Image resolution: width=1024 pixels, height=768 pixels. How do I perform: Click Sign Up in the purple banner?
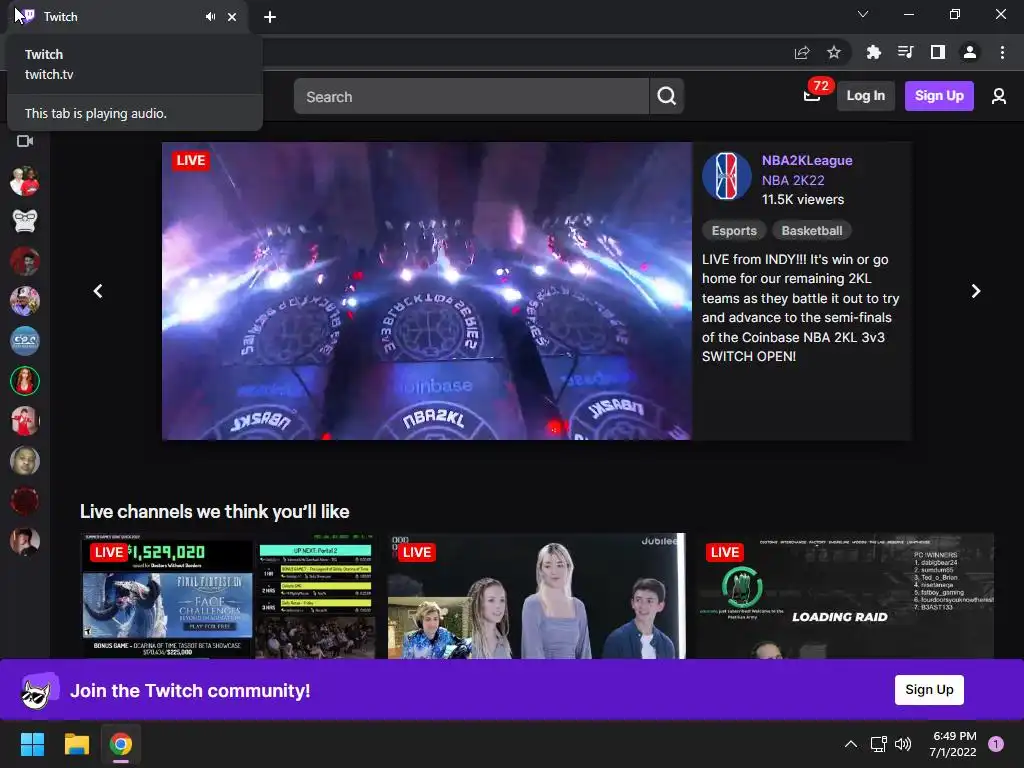pos(929,690)
